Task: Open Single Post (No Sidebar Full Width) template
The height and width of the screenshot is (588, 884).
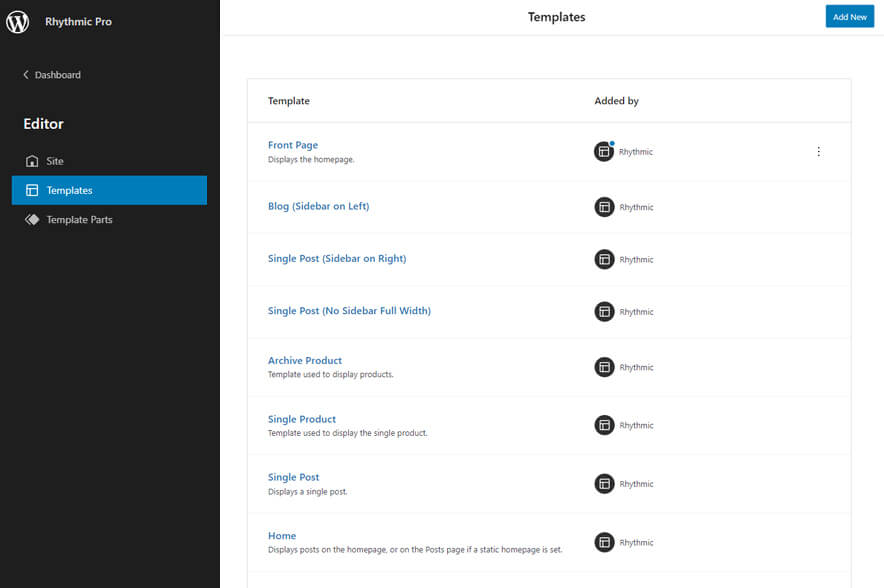Action: [349, 311]
